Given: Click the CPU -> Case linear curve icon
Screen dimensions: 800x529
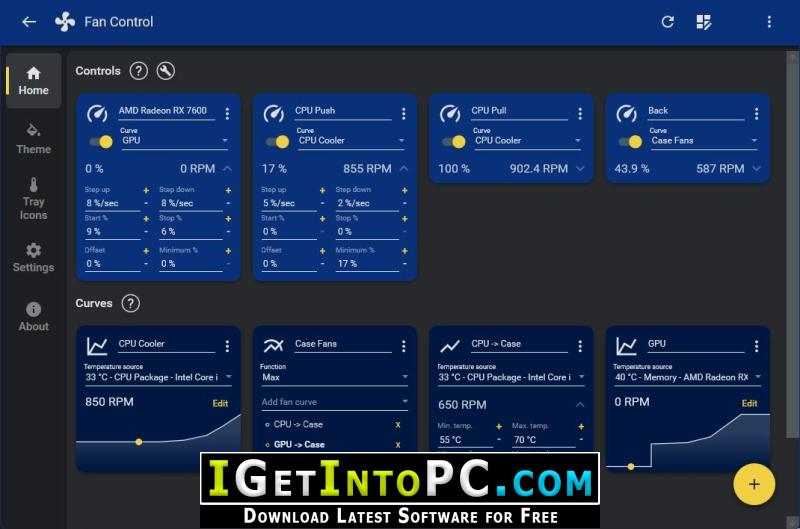Looking at the screenshot, I should [x=450, y=346].
